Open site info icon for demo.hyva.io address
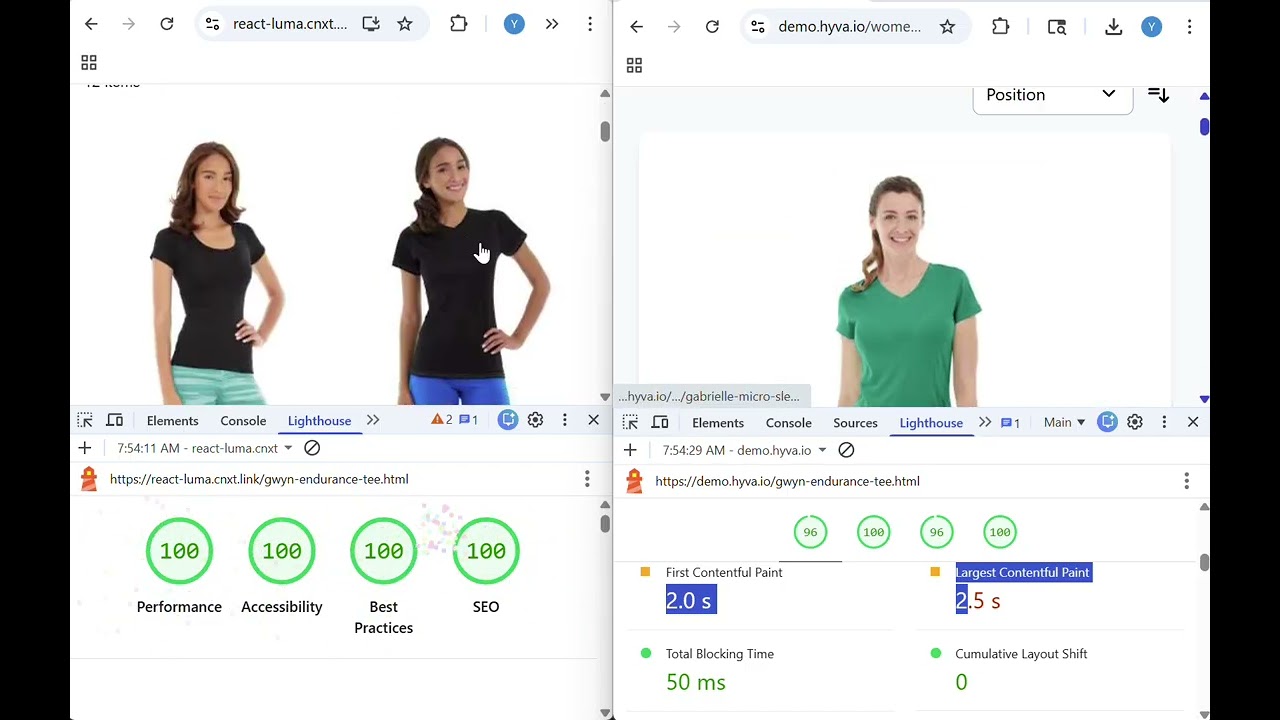1280x720 pixels. pyautogui.click(x=758, y=27)
